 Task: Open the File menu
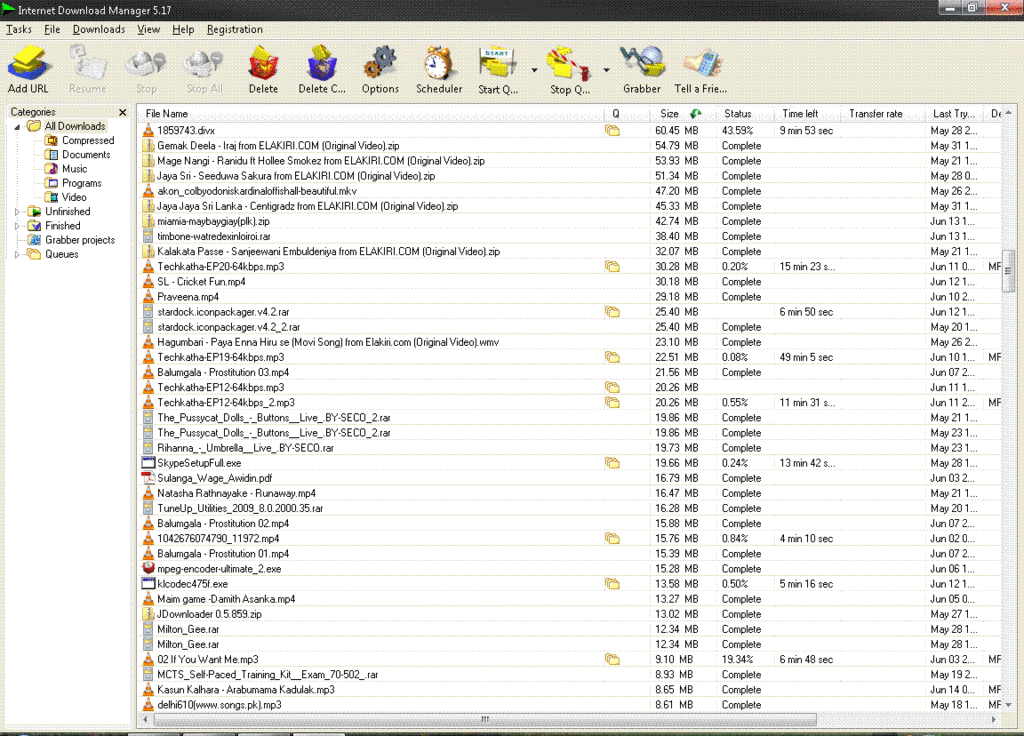pos(52,29)
